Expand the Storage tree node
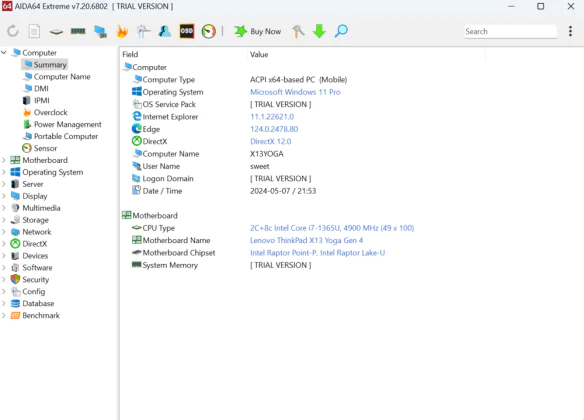Screen dimensions: 584x420 point(4,220)
